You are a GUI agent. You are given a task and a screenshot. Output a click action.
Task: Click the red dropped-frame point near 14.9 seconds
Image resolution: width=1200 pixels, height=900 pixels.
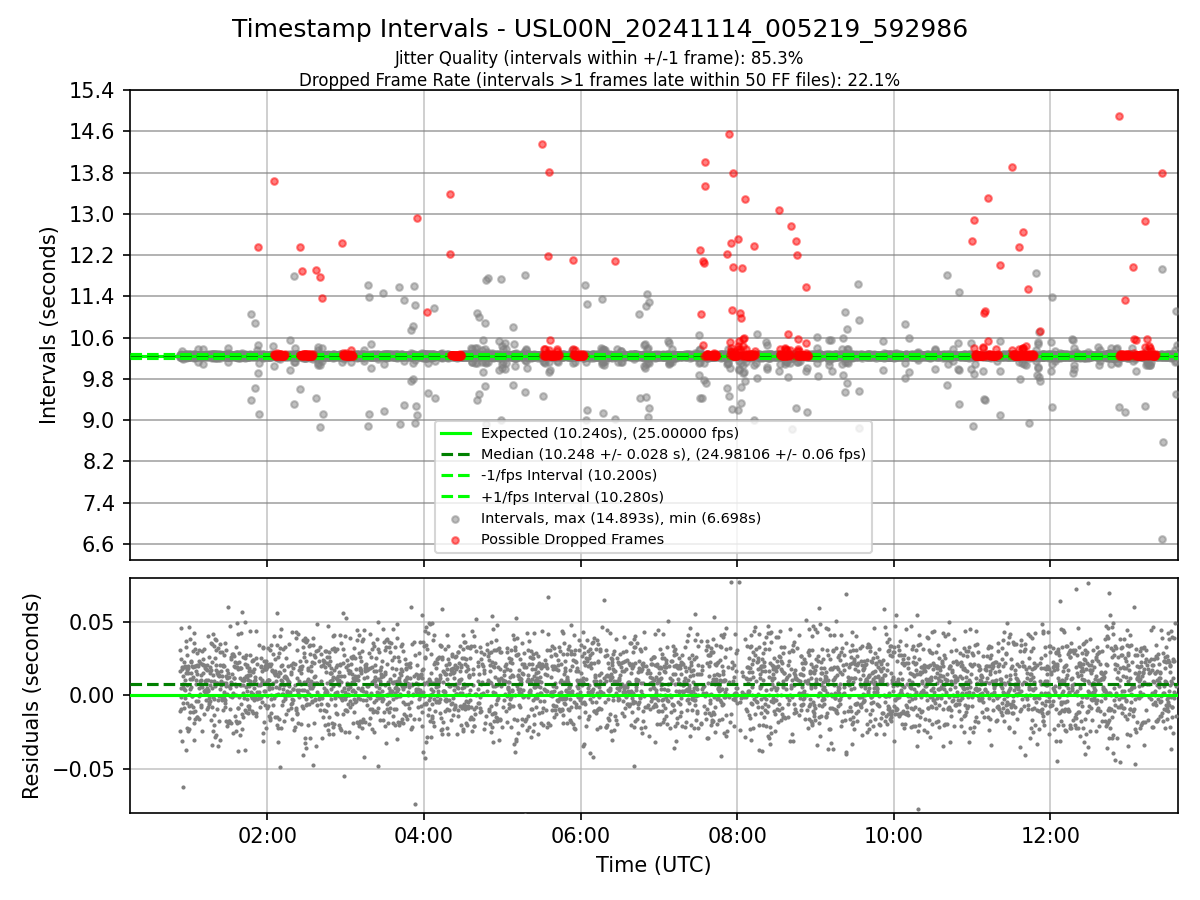click(x=1119, y=116)
